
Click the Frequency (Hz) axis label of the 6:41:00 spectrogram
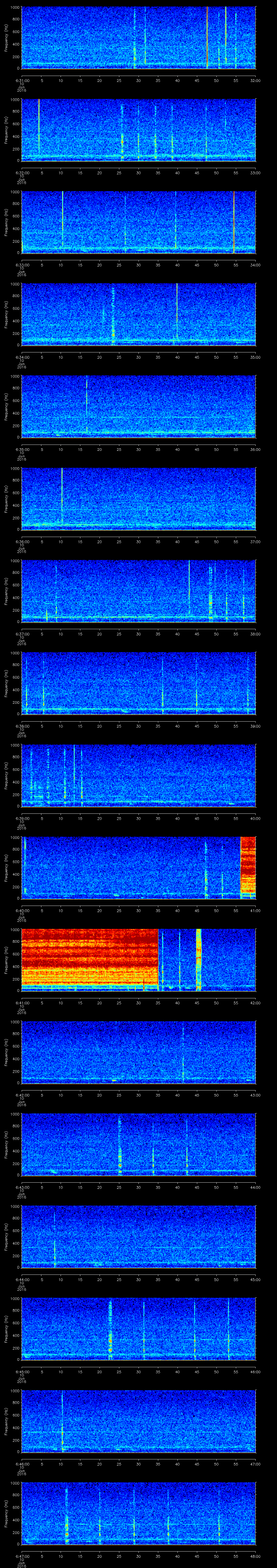[6, 960]
